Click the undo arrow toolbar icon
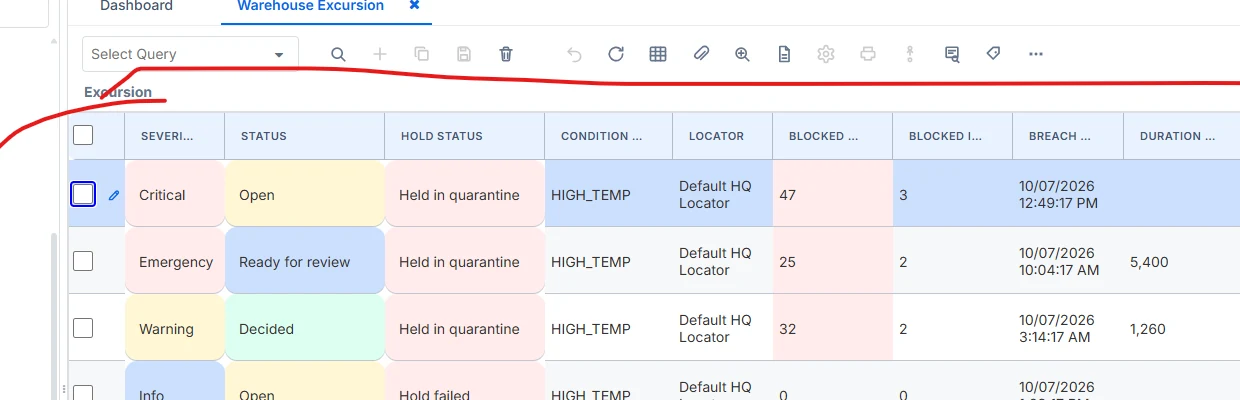Viewport: 1240px width, 400px height. 574,54
